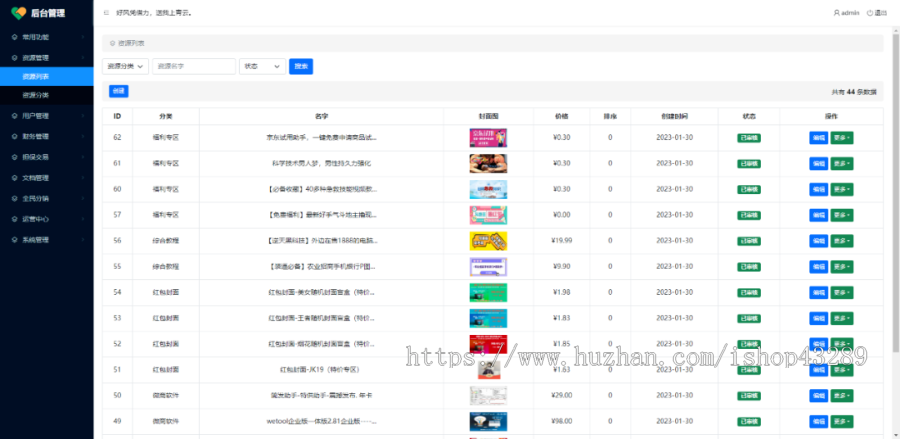Click the name starting 【必备收藏】40多种
900x439 pixels.
point(321,189)
